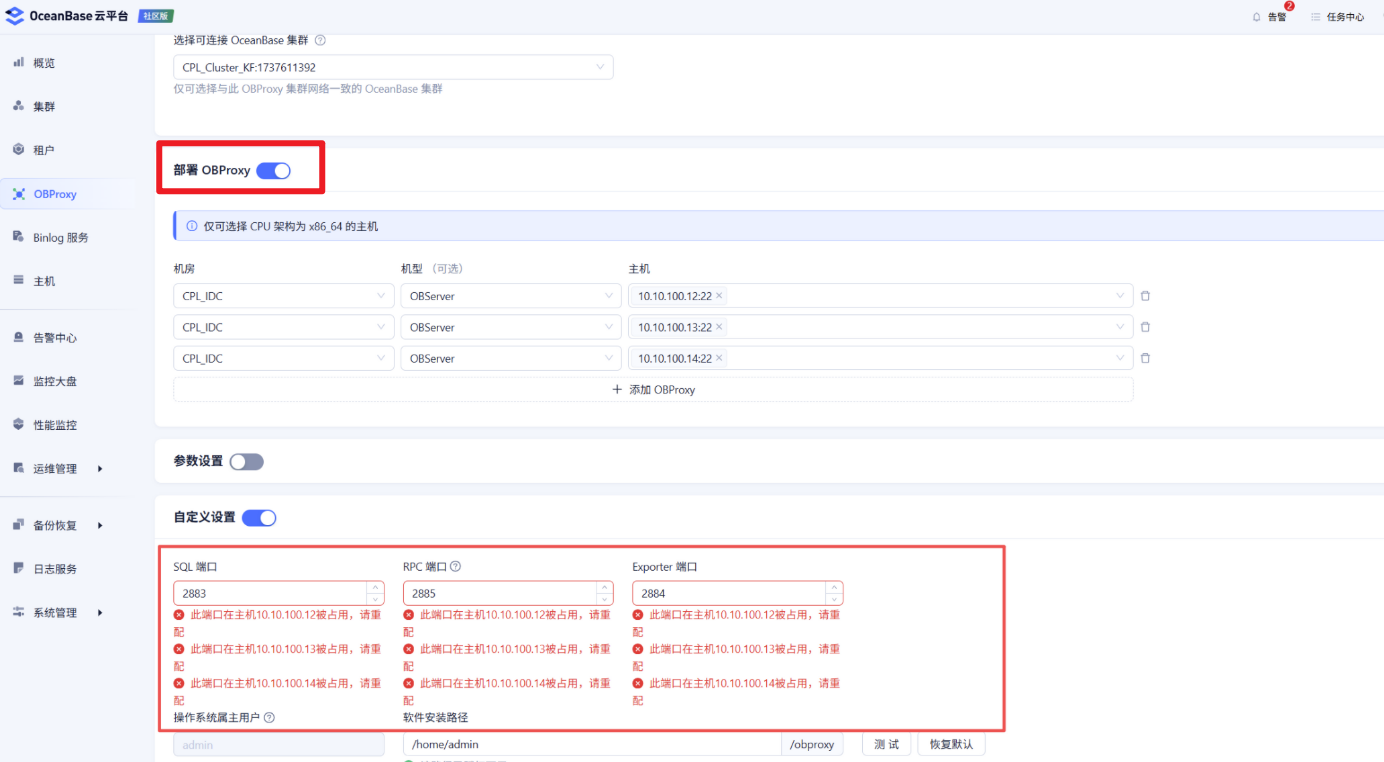The image size is (1384, 762).
Task: Click trash icon for 10.10.100.14 row
Action: [1145, 358]
